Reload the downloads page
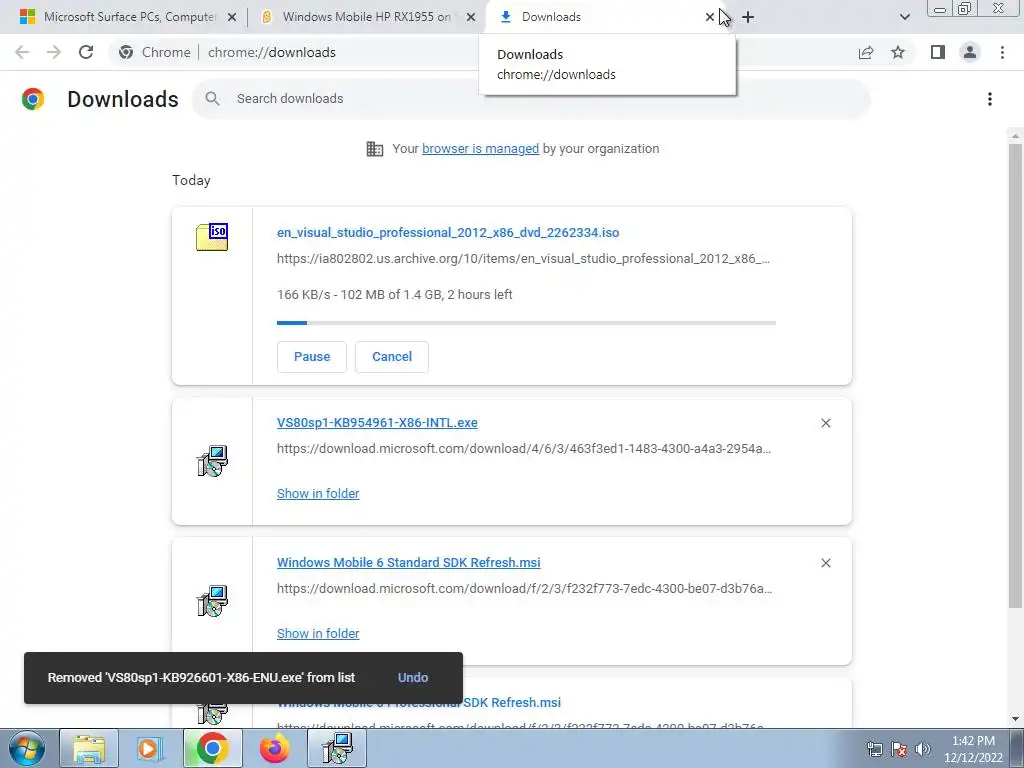The height and width of the screenshot is (768, 1024). [86, 52]
